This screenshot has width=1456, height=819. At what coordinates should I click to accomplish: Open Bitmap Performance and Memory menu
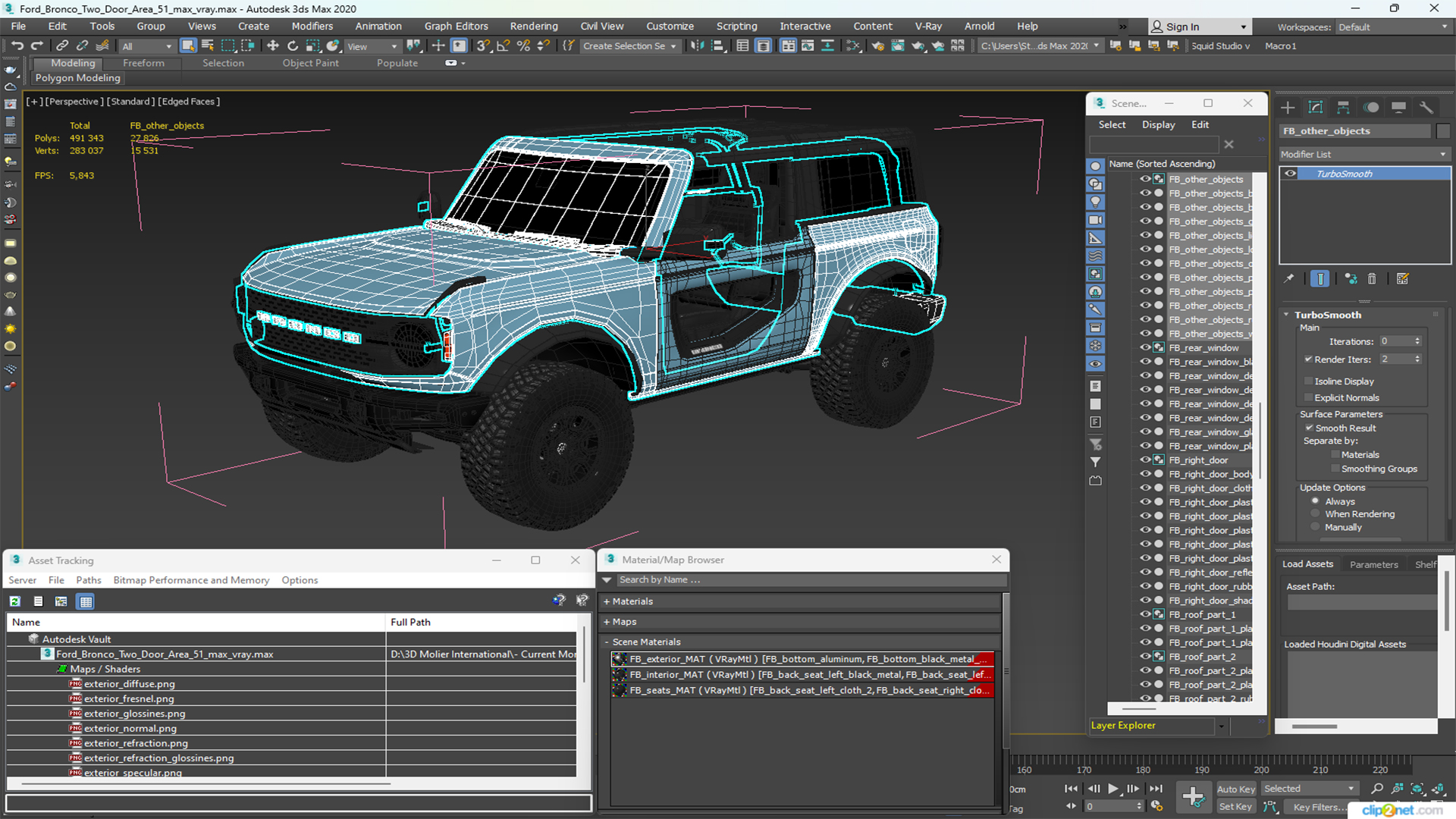(x=191, y=580)
